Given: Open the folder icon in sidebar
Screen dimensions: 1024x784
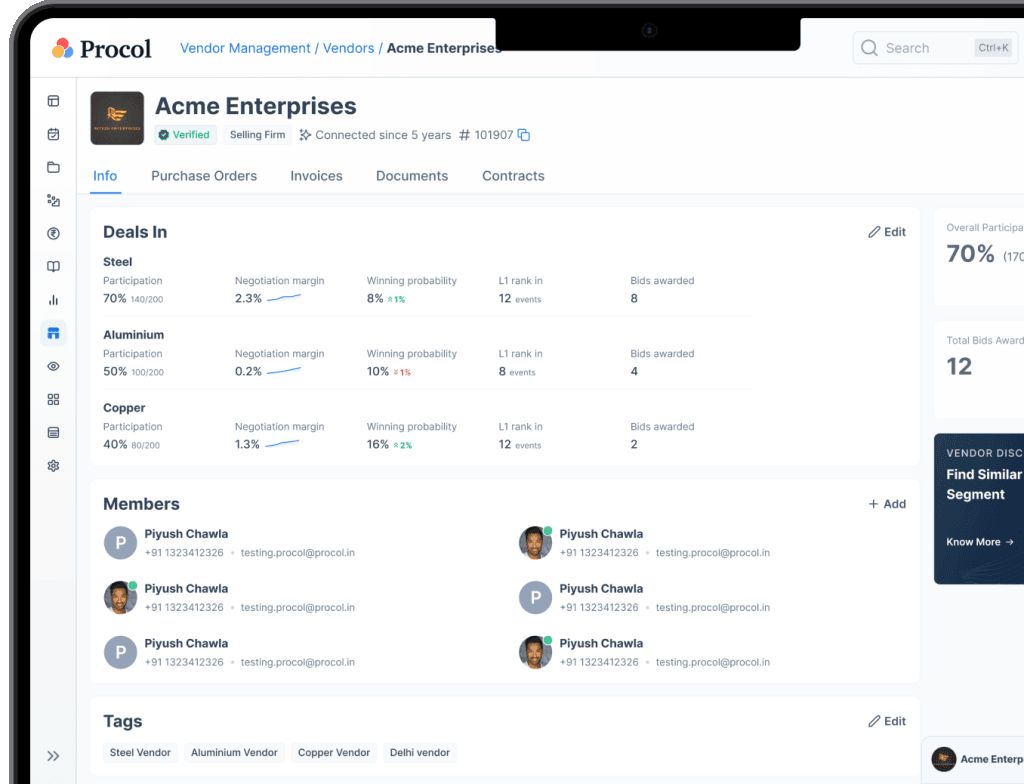Looking at the screenshot, I should pyautogui.click(x=54, y=167).
